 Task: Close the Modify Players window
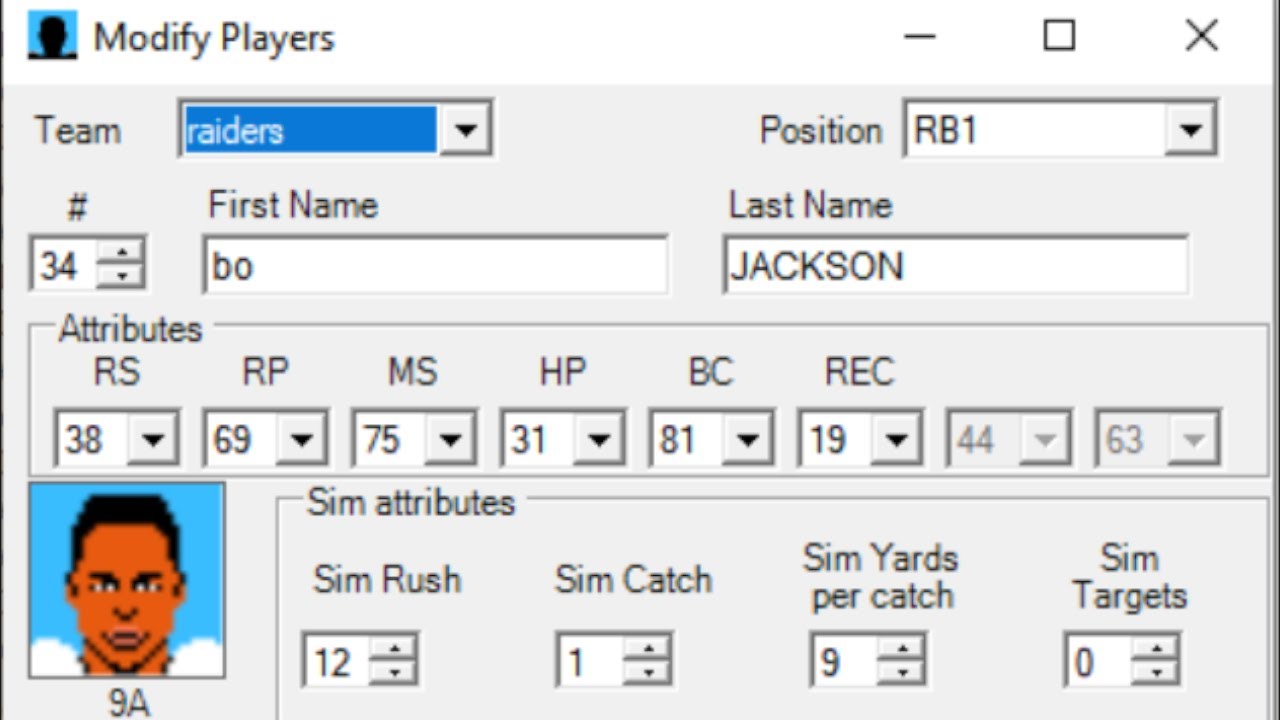1201,37
